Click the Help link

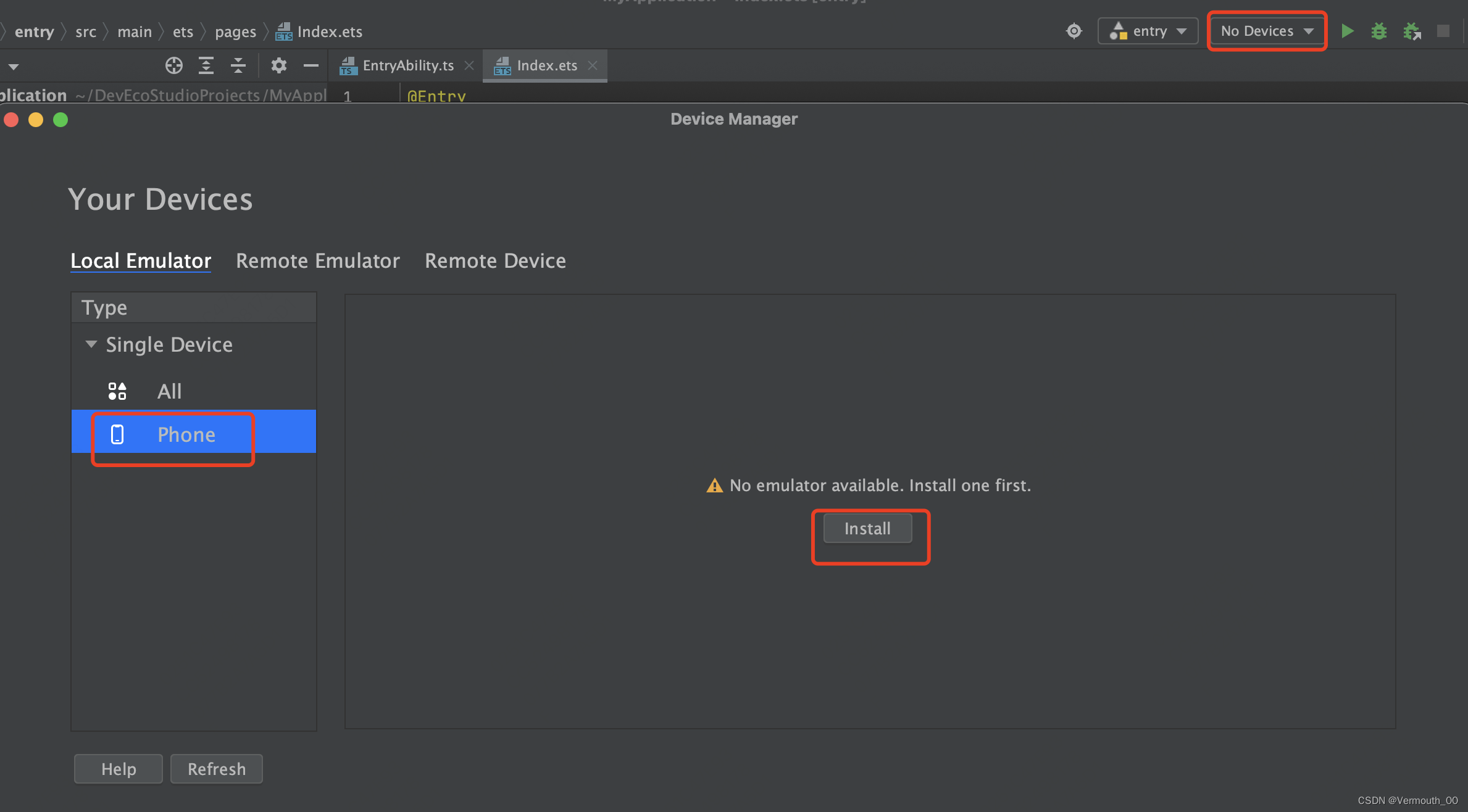118,769
